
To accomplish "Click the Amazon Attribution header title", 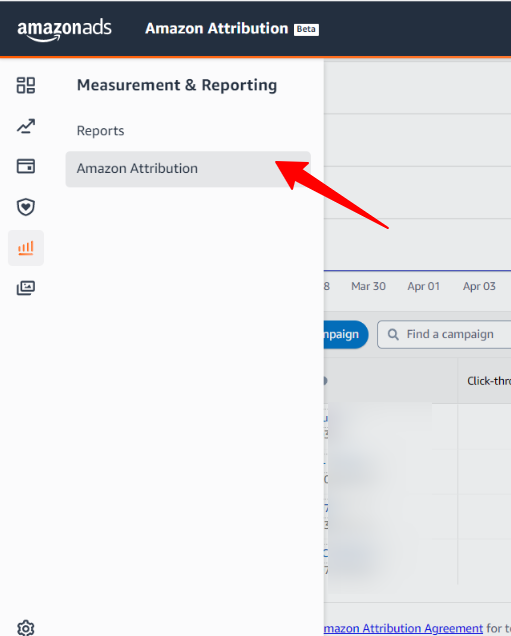I will click(x=217, y=28).
